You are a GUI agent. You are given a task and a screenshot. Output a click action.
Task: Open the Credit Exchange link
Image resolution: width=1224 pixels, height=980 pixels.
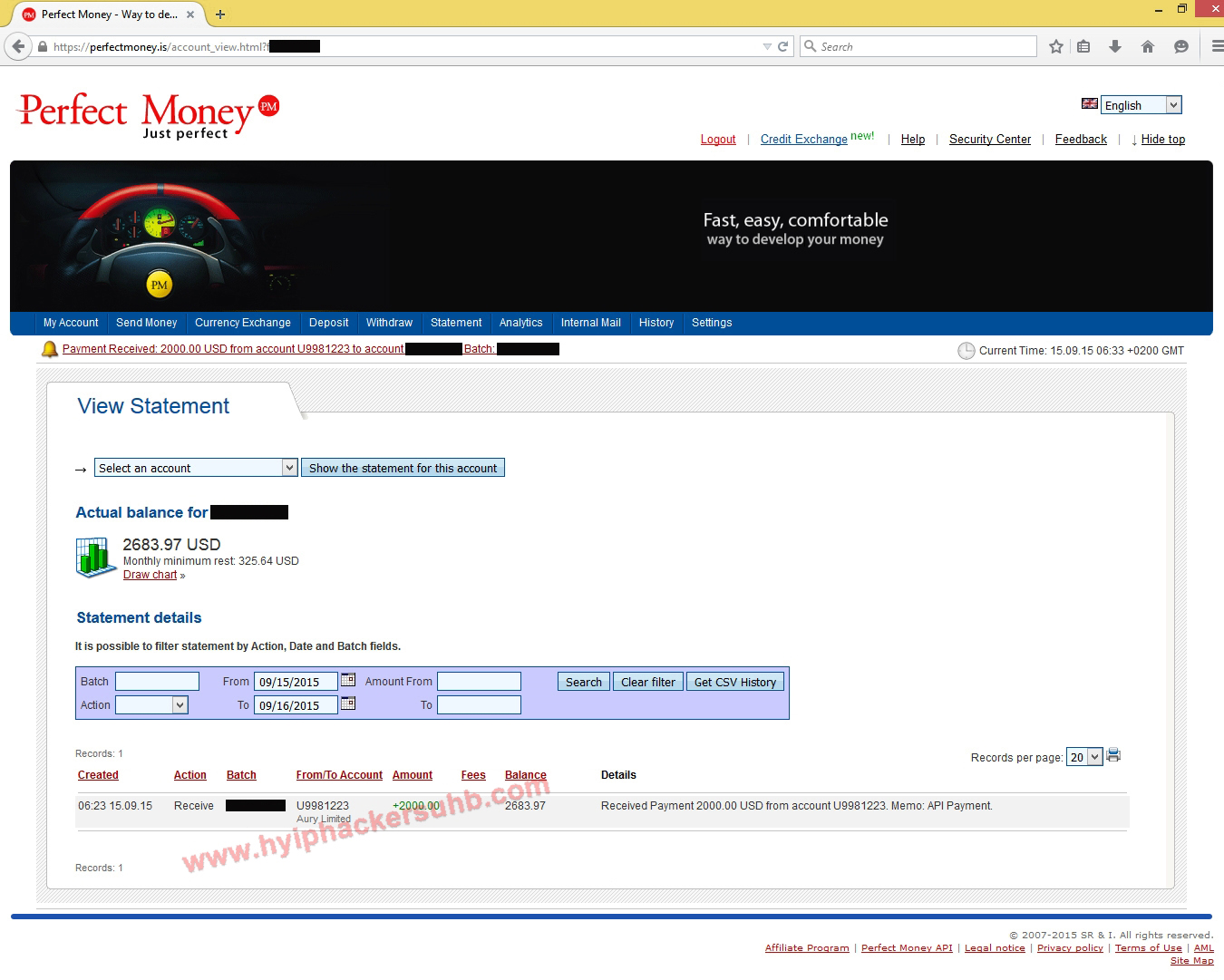(x=804, y=140)
